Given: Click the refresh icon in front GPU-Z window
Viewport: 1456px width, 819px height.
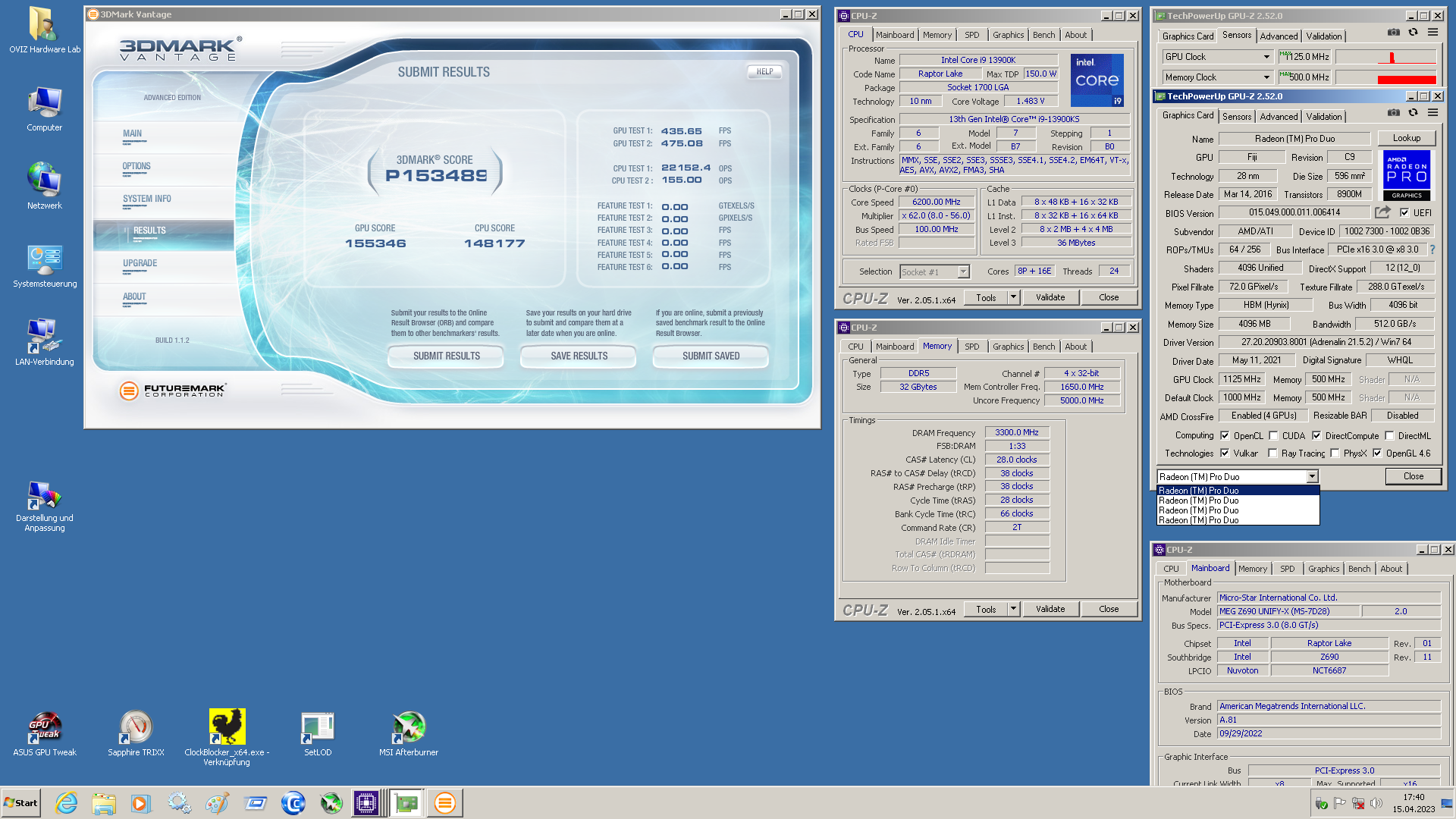Looking at the screenshot, I should tap(1414, 113).
